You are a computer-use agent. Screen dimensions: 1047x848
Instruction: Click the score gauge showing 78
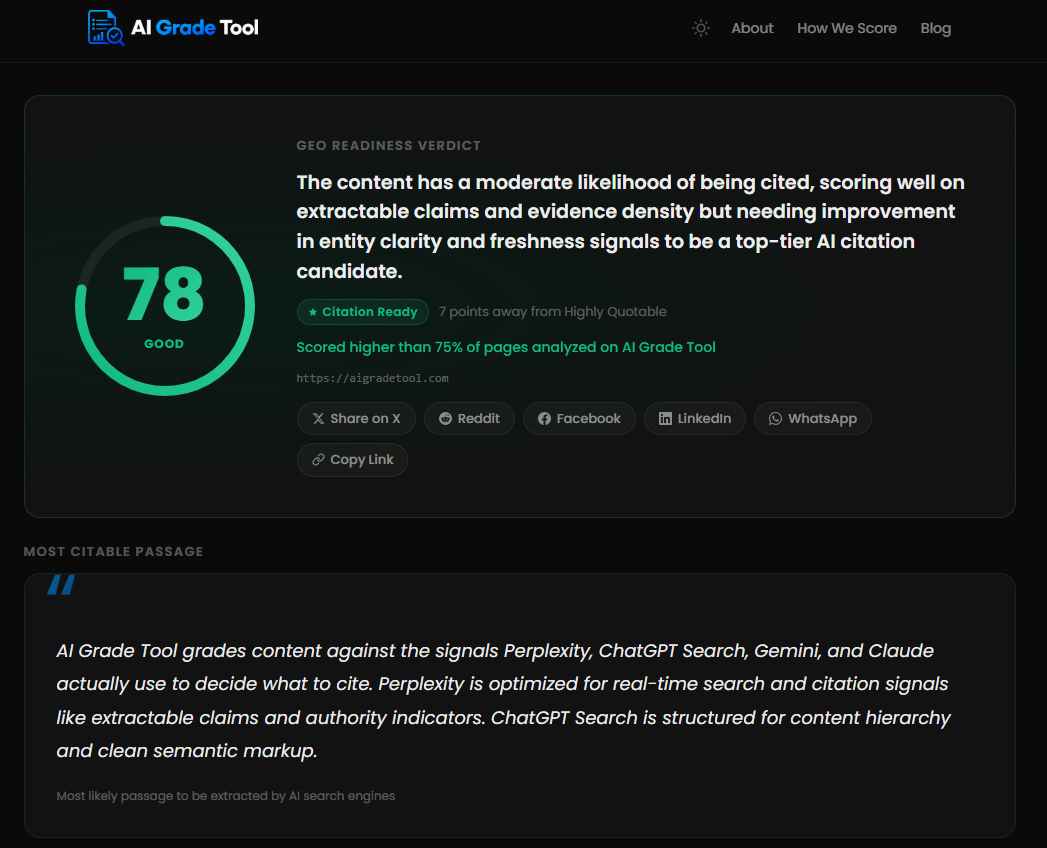point(164,306)
